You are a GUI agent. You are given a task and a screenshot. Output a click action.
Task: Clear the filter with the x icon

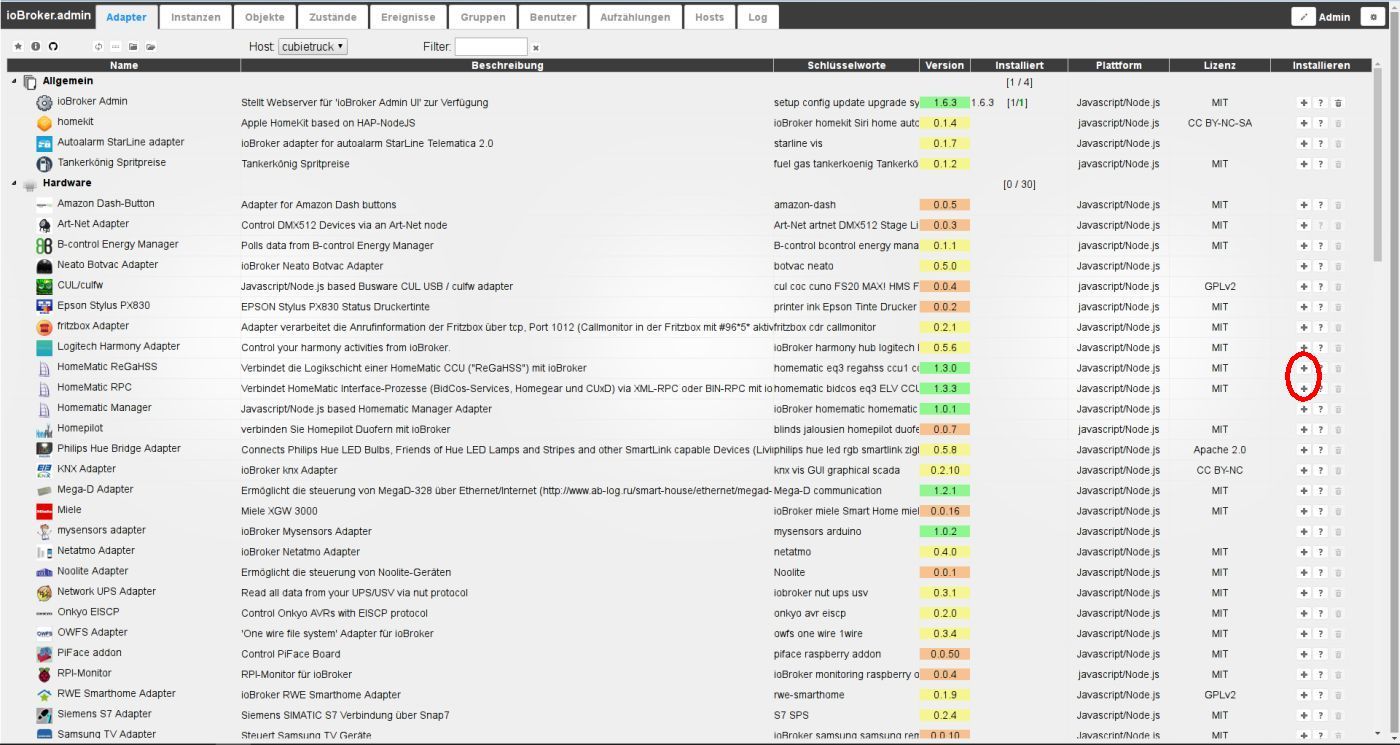click(535, 47)
